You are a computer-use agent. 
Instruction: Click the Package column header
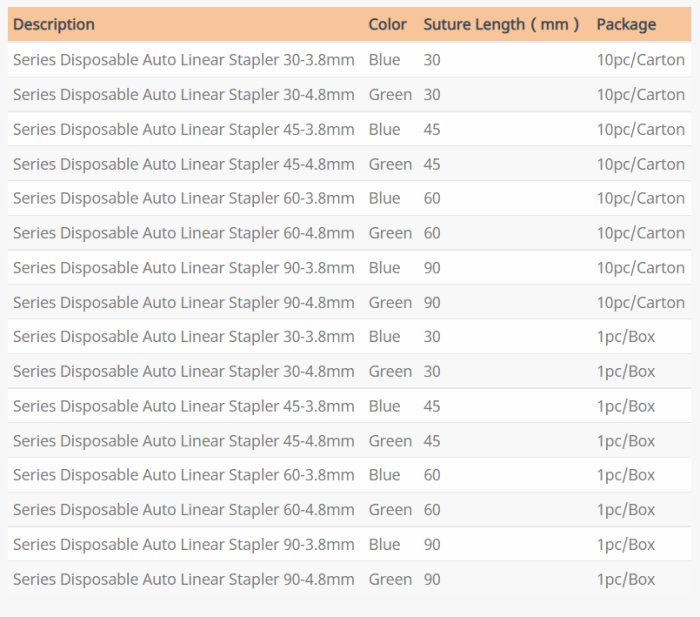pos(626,24)
